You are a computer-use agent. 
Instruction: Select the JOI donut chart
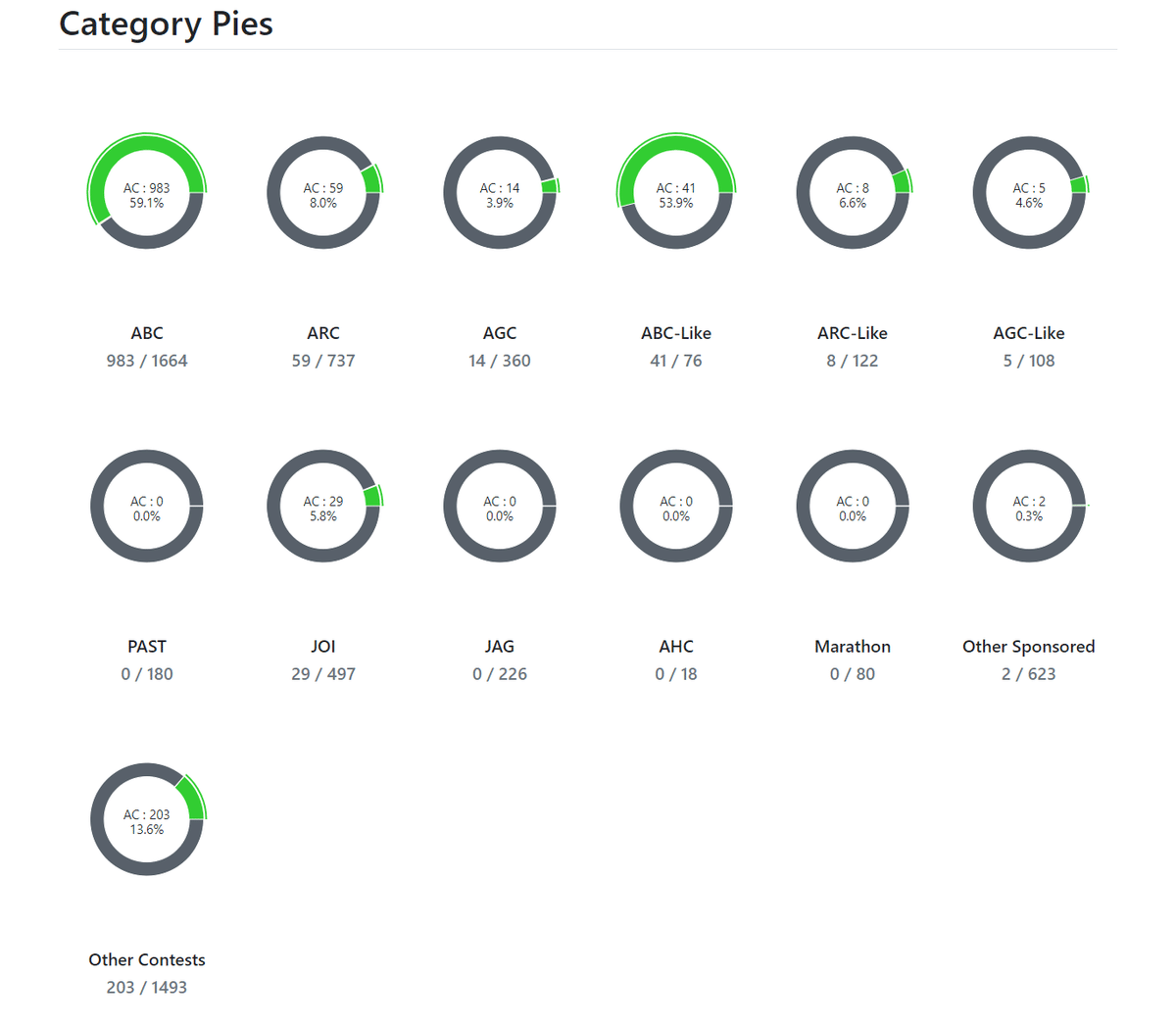pos(323,507)
